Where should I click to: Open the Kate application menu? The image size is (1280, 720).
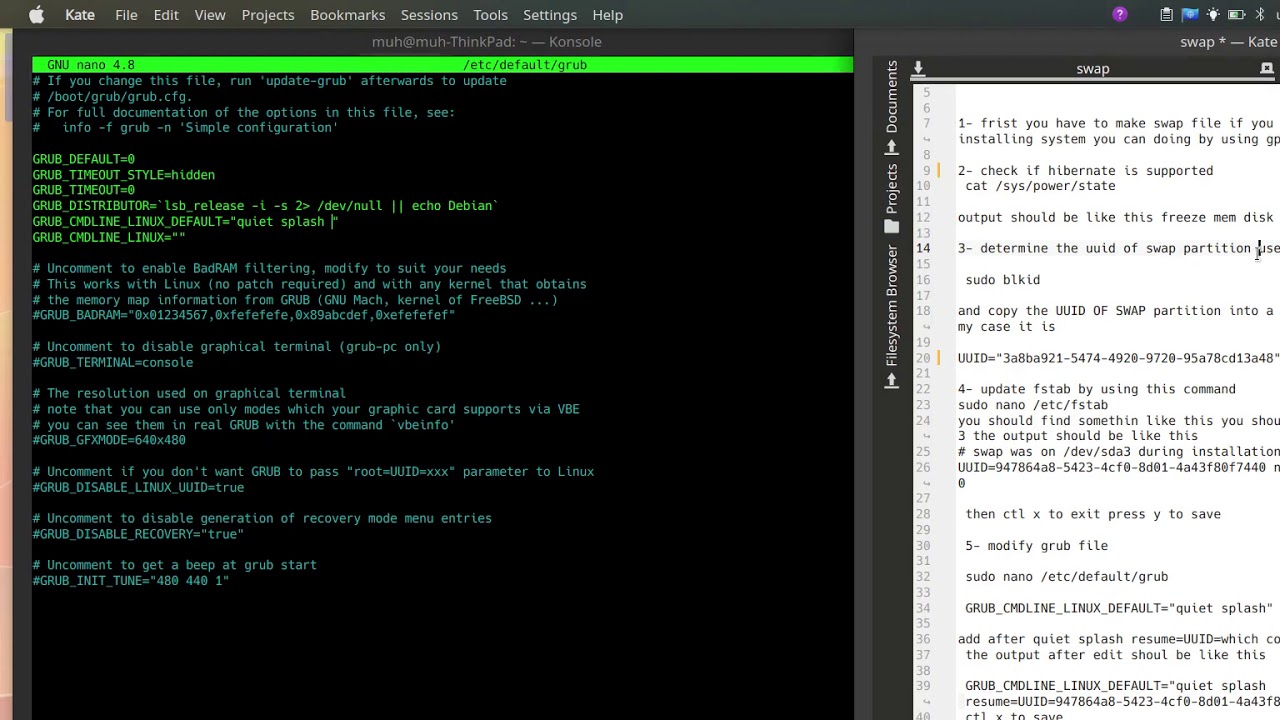click(x=80, y=15)
